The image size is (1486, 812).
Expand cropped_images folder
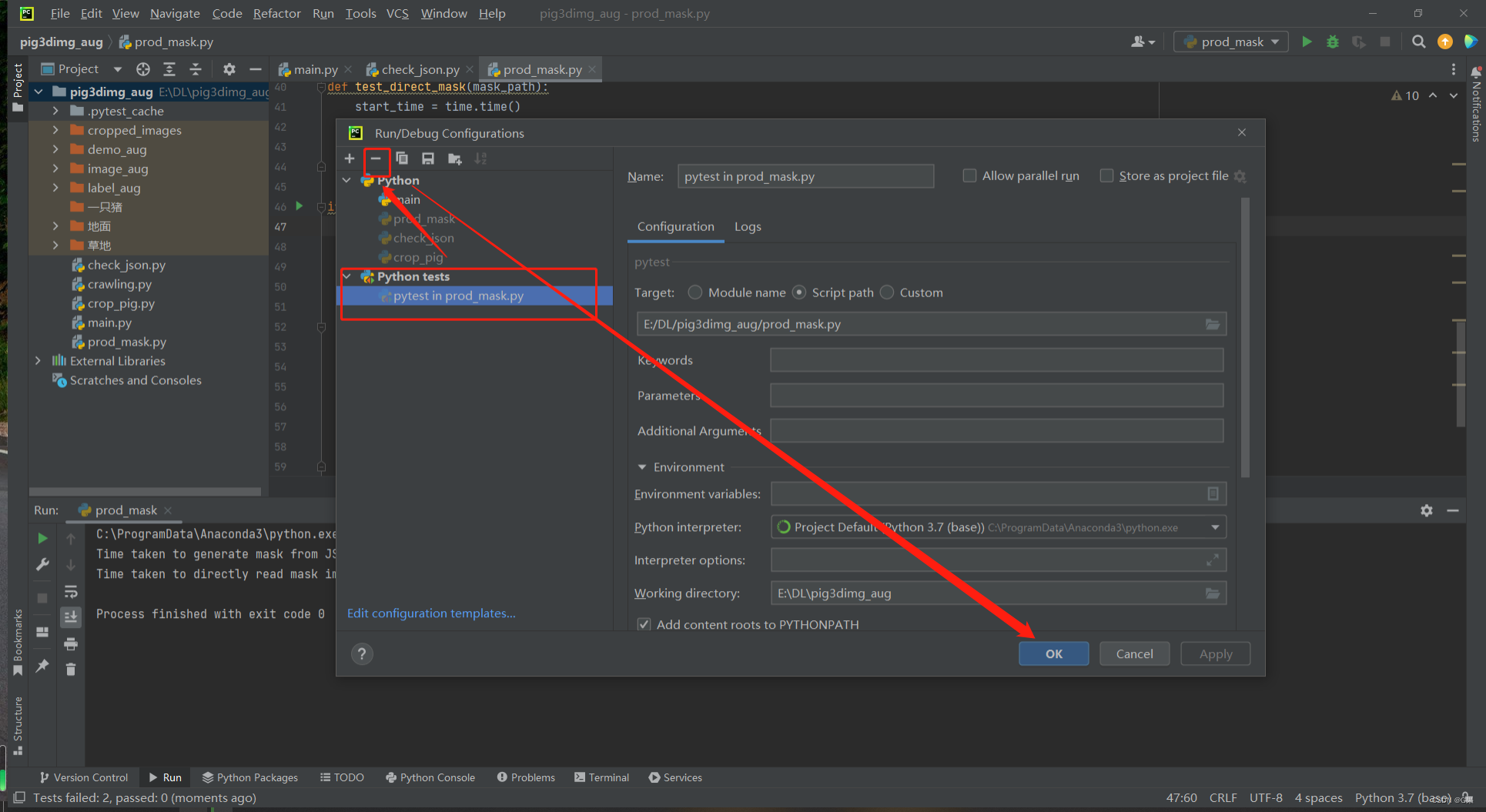coord(55,130)
